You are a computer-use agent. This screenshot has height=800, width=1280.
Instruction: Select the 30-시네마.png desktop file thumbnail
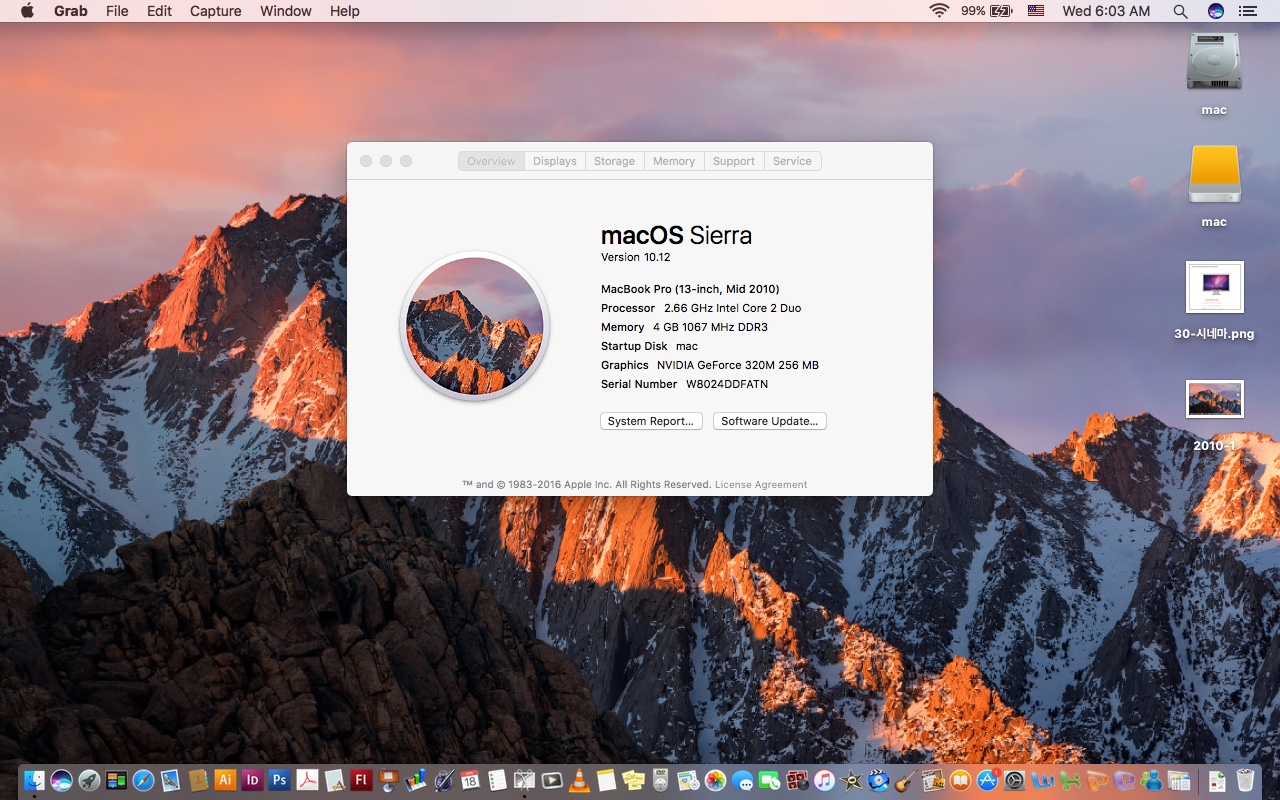1214,288
